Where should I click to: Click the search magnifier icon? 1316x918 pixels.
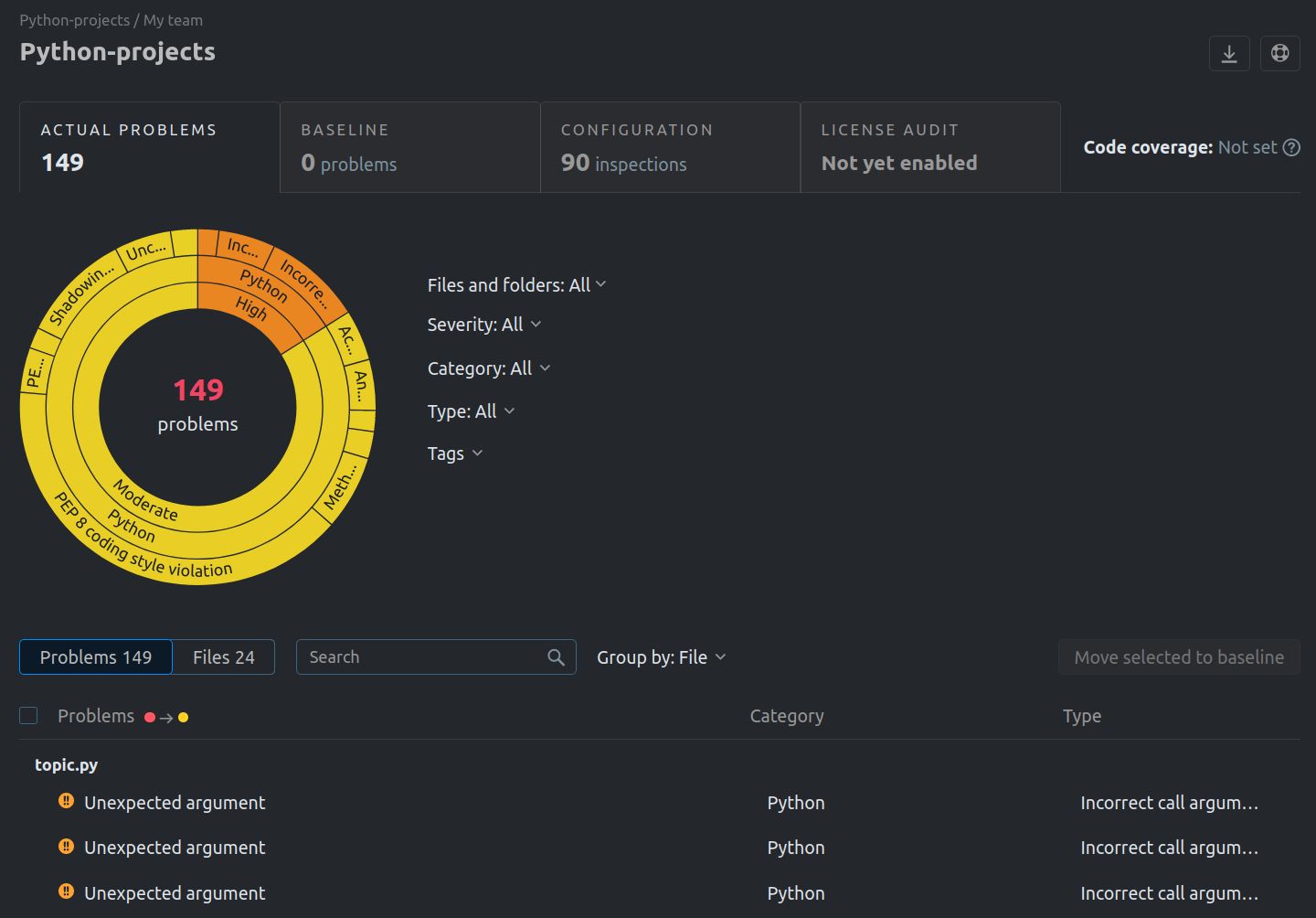pyautogui.click(x=556, y=657)
